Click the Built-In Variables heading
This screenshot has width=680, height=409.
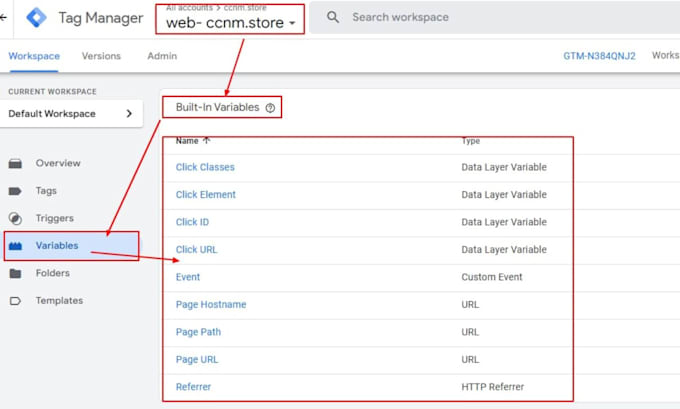tap(217, 107)
